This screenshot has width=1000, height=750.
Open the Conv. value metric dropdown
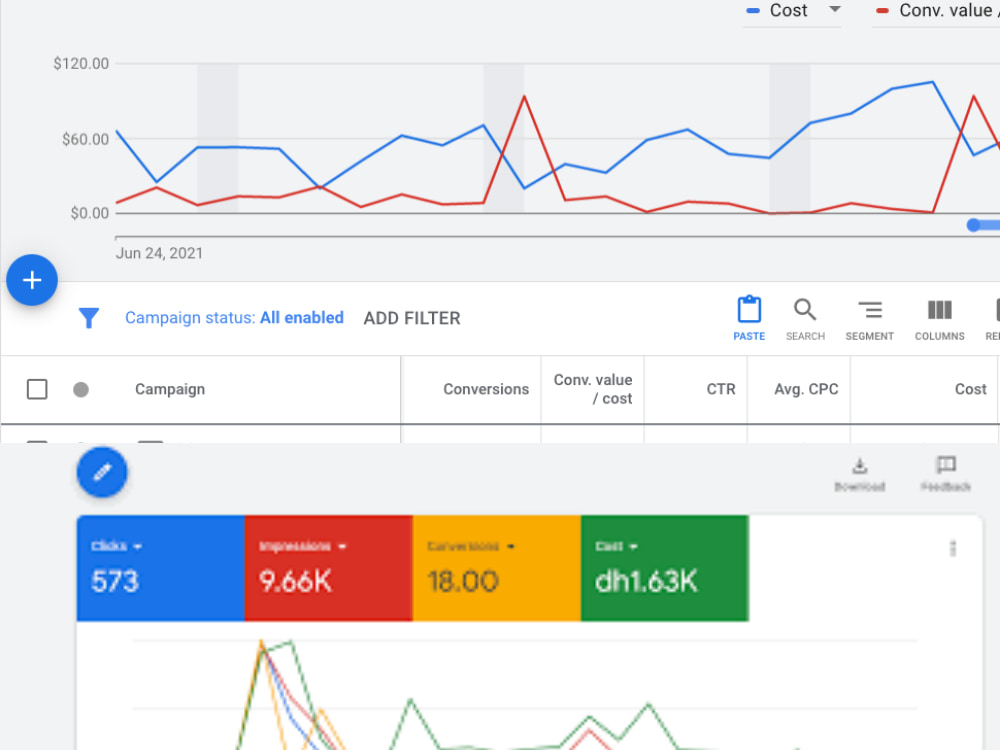pos(938,10)
